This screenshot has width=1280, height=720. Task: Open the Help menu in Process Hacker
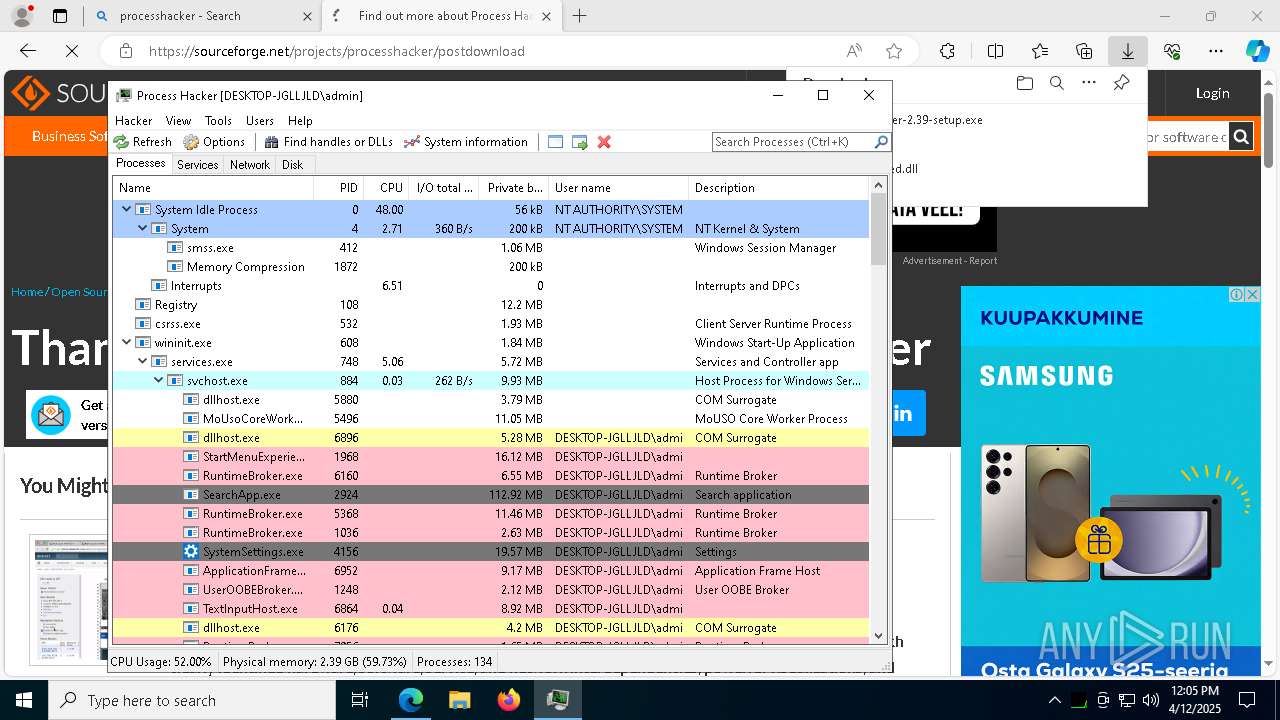[x=300, y=120]
